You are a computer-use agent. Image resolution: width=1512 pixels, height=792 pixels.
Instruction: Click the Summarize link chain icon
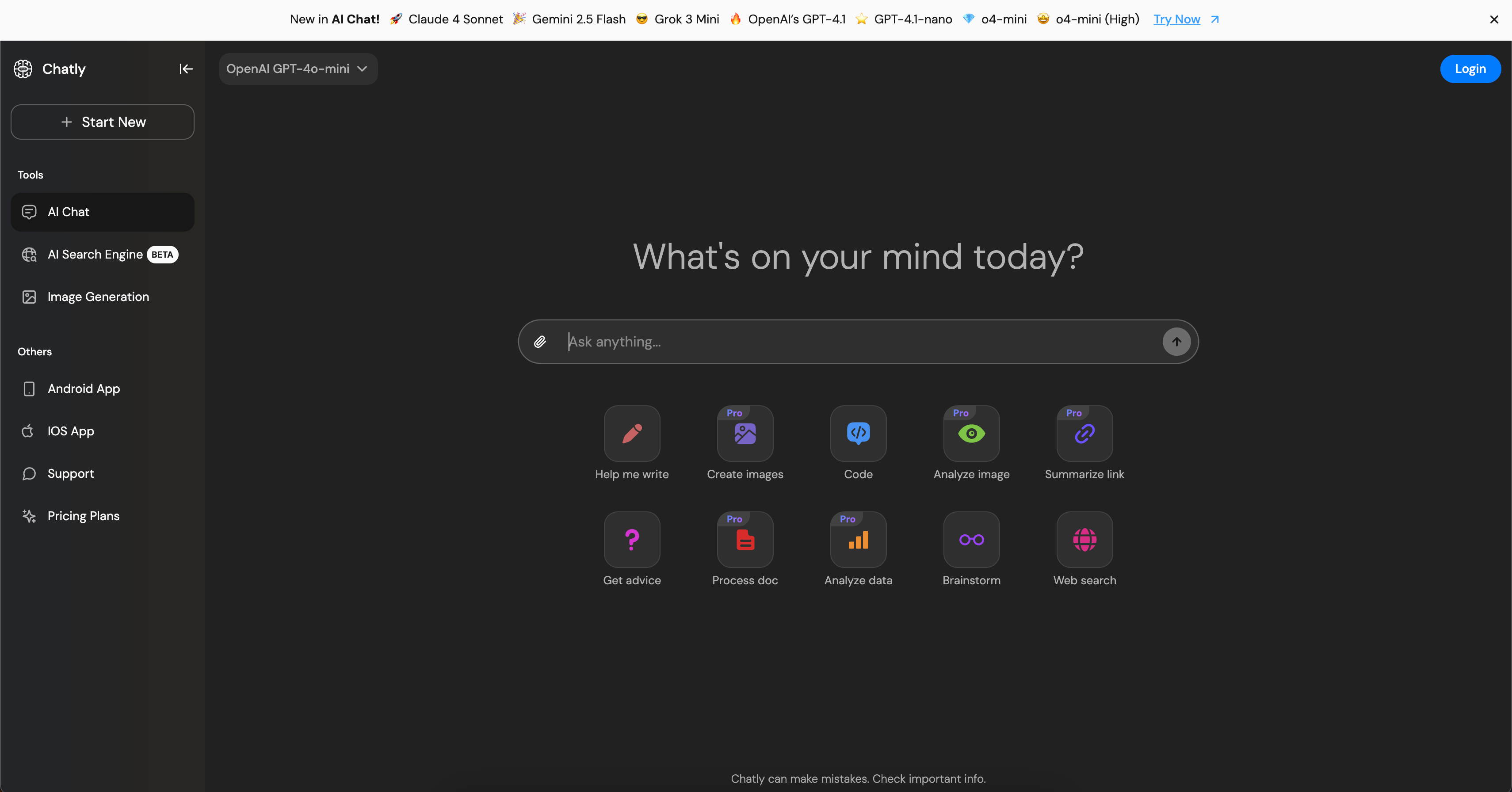tap(1084, 434)
